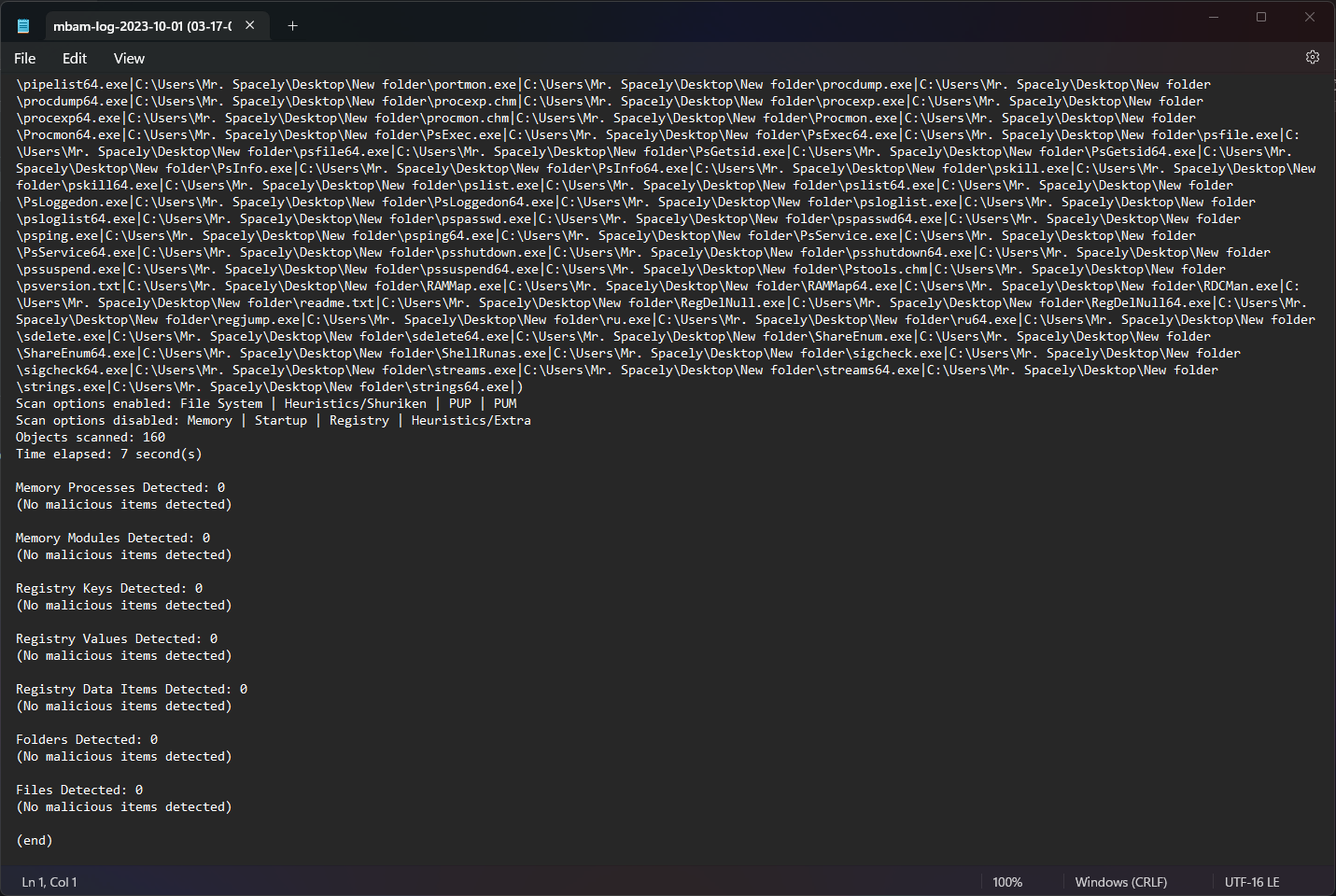
Task: Click the Windows (CRLF) line ending indicator
Action: [1120, 882]
